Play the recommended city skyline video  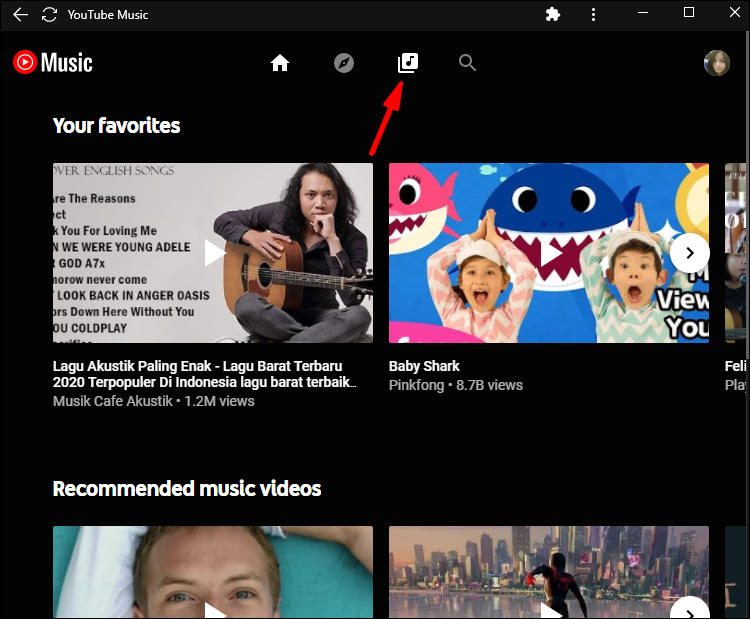tap(549, 572)
